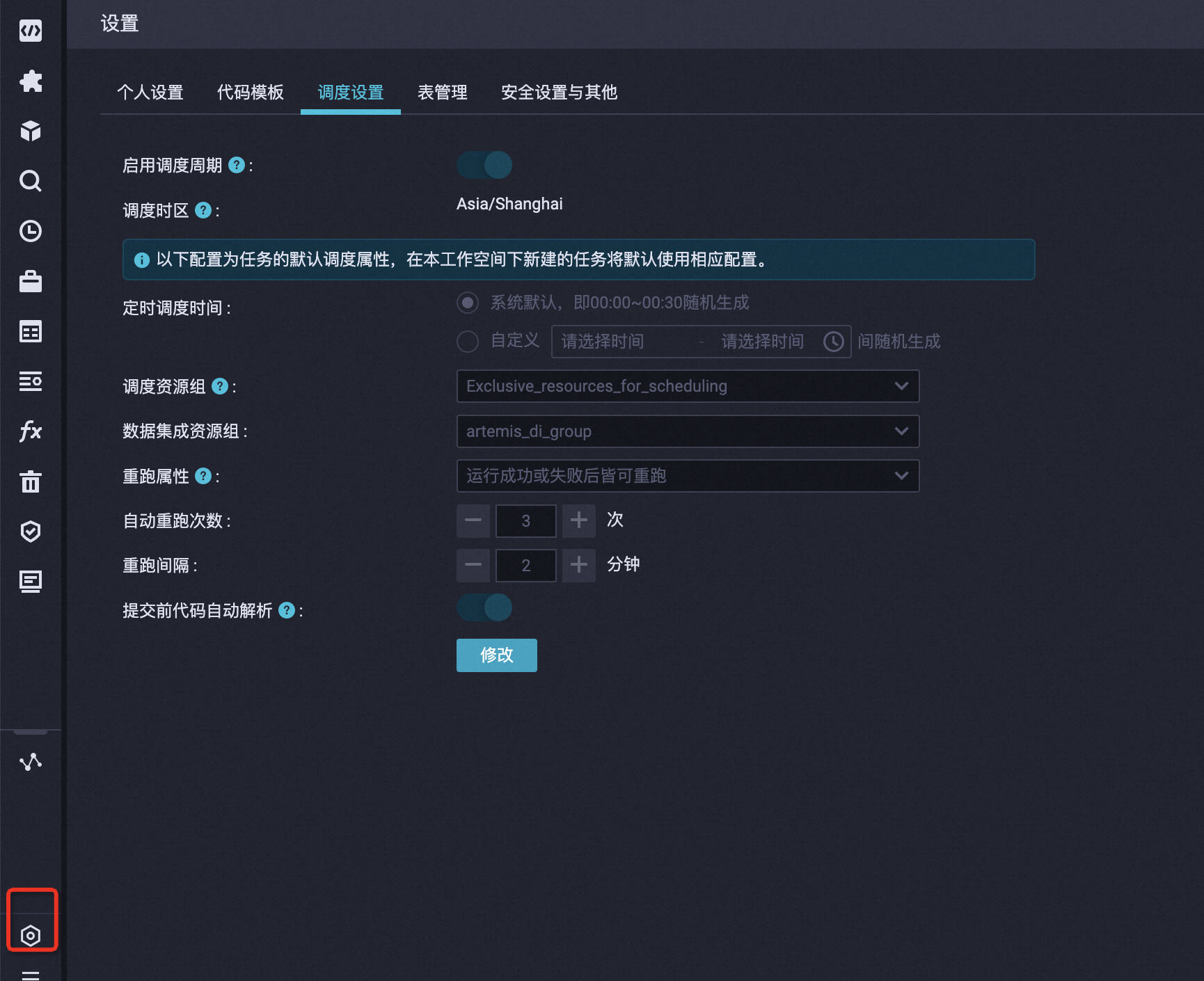This screenshot has height=981, width=1204.
Task: Select the 调度设置 tab
Action: pyautogui.click(x=351, y=93)
